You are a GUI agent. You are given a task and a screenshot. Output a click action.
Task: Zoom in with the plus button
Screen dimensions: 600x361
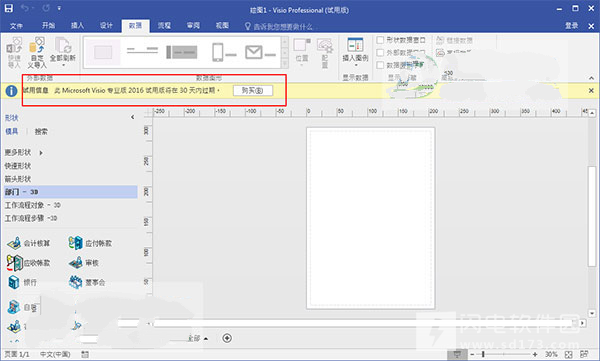coord(535,354)
